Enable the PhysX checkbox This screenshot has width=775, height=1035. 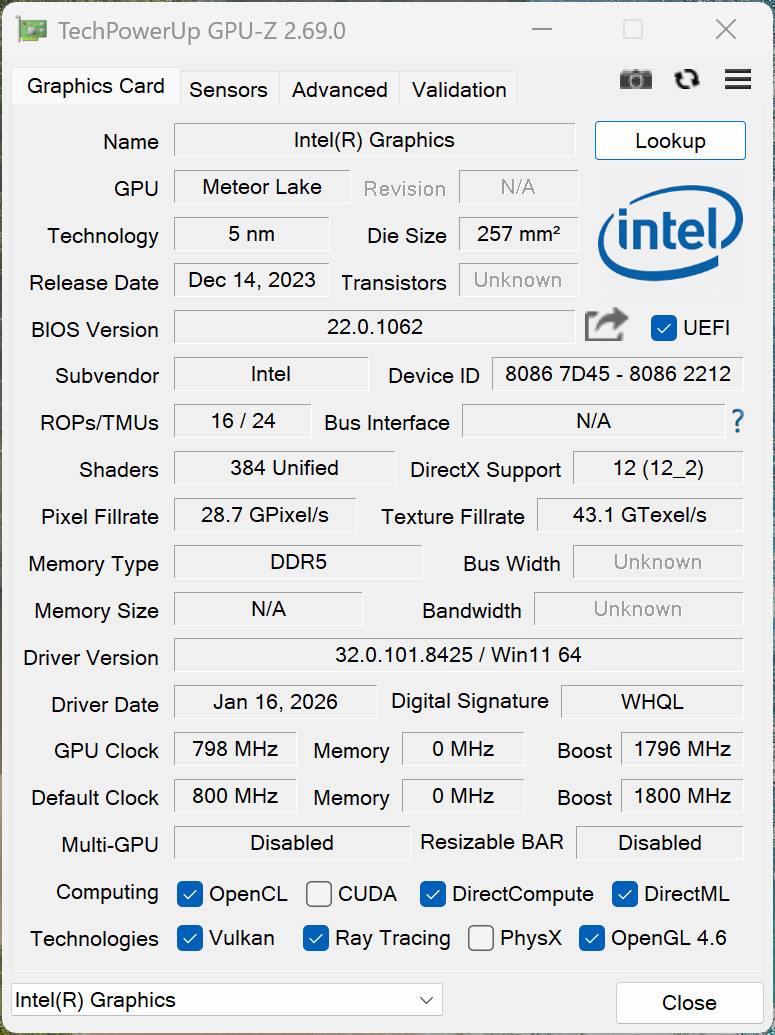click(481, 938)
